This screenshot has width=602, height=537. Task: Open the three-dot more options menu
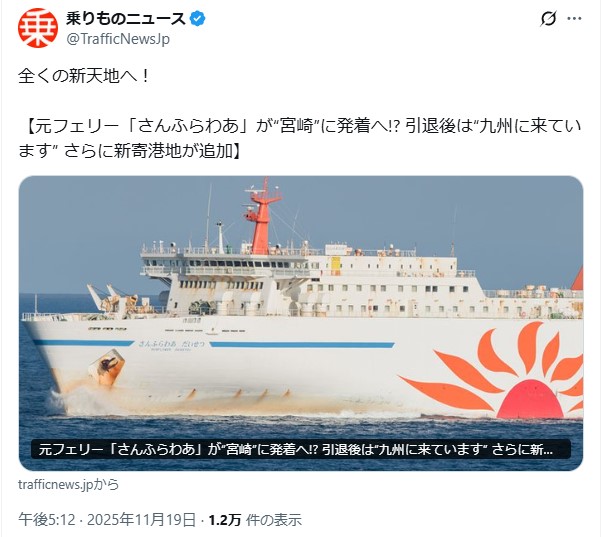(574, 18)
